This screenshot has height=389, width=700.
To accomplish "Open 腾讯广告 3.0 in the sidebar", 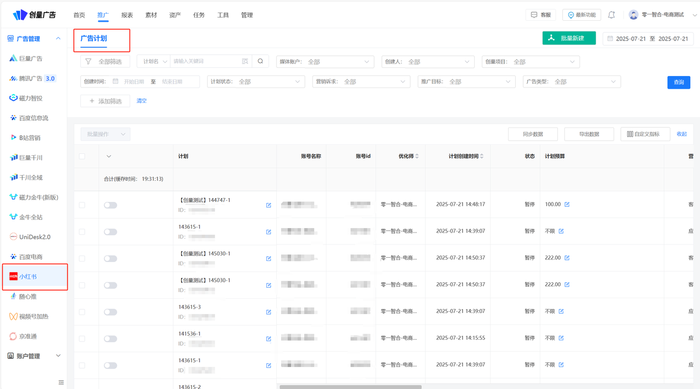I will pos(32,78).
